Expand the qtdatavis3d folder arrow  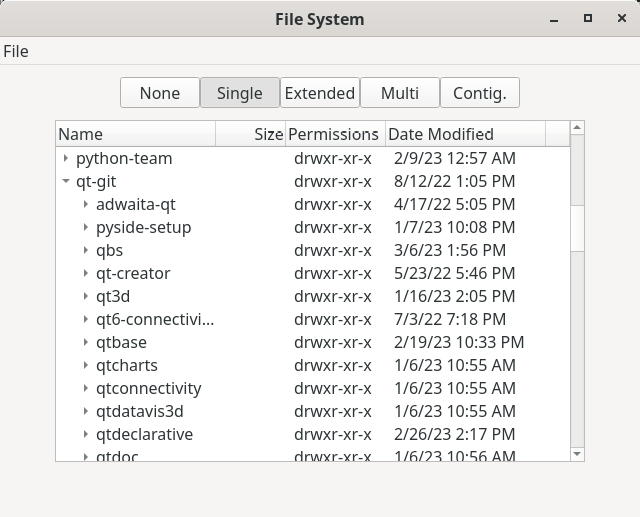click(x=86, y=411)
